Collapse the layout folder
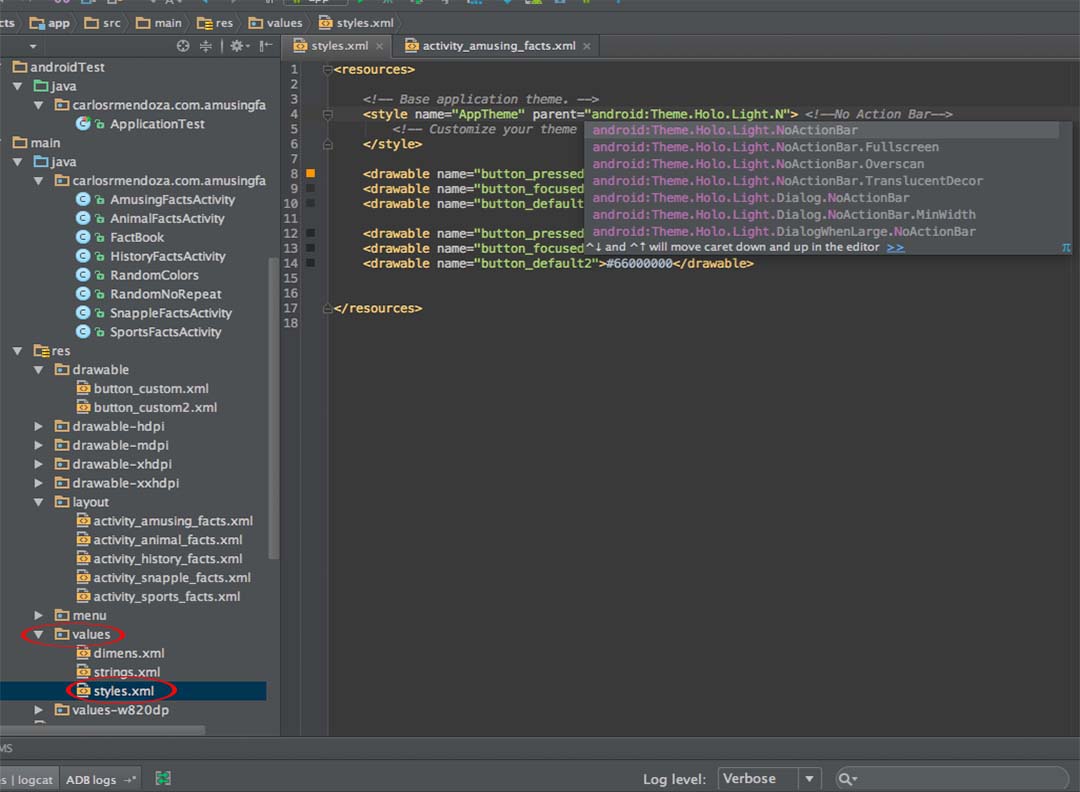The height and width of the screenshot is (792, 1080). [39, 503]
